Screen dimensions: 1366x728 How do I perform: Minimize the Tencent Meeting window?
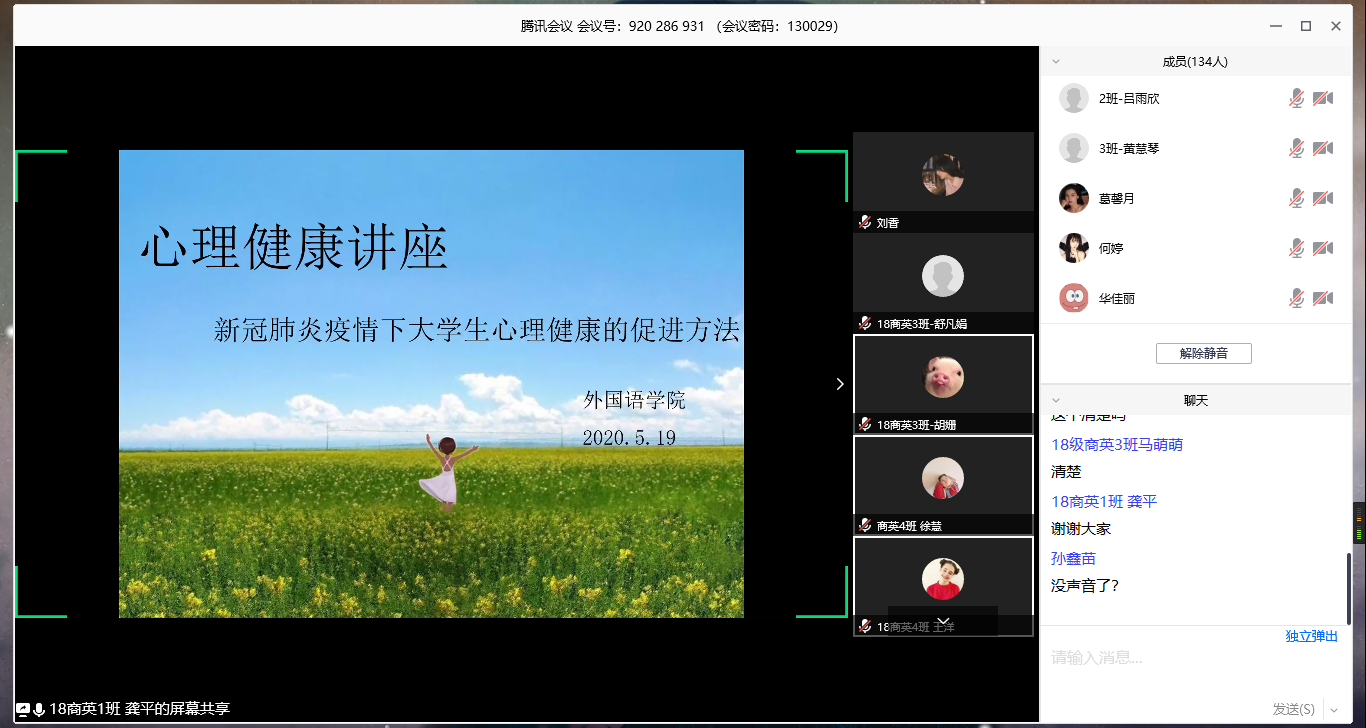(x=1275, y=26)
